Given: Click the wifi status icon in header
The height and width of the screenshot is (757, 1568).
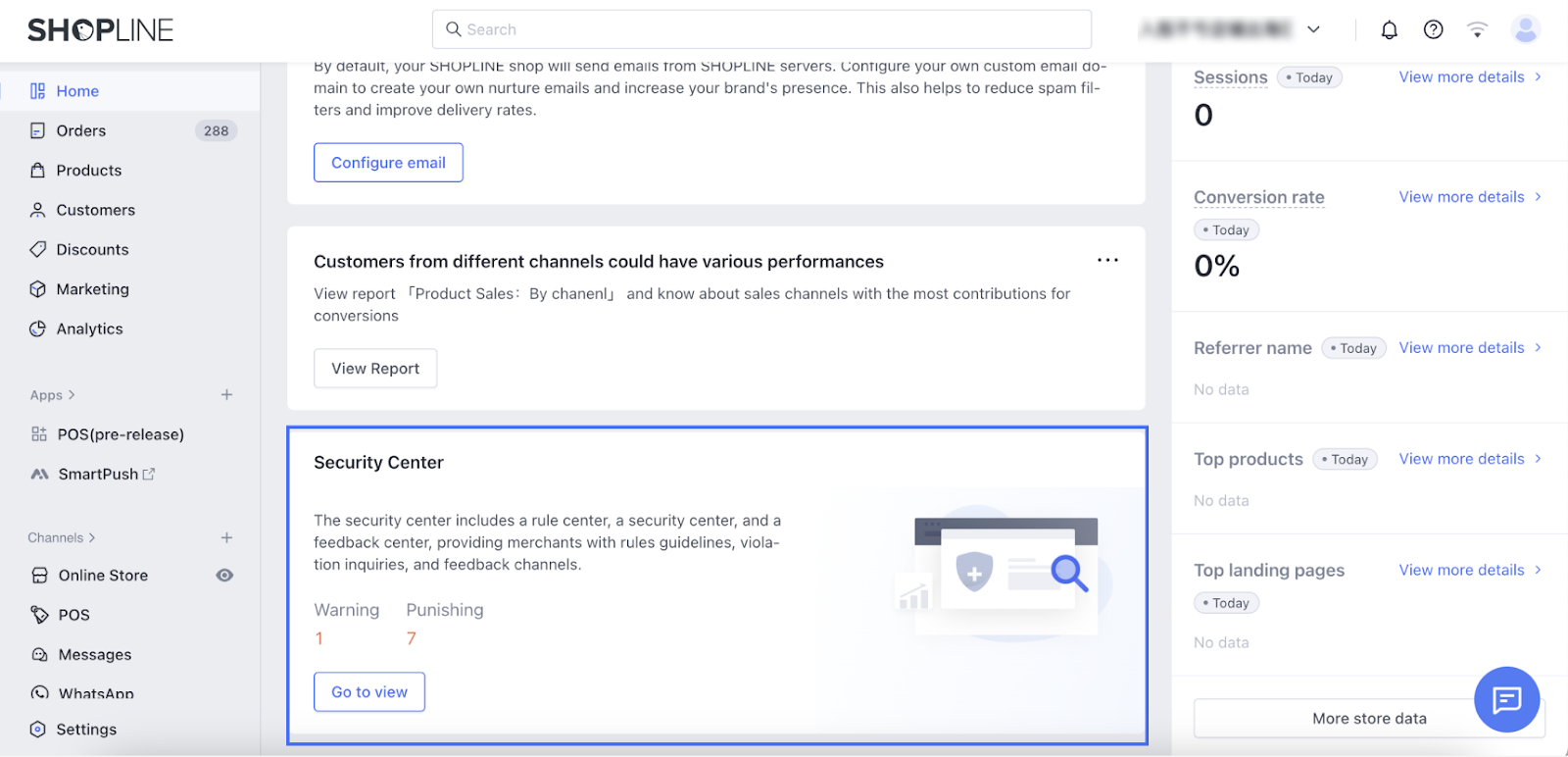Looking at the screenshot, I should click(1477, 30).
